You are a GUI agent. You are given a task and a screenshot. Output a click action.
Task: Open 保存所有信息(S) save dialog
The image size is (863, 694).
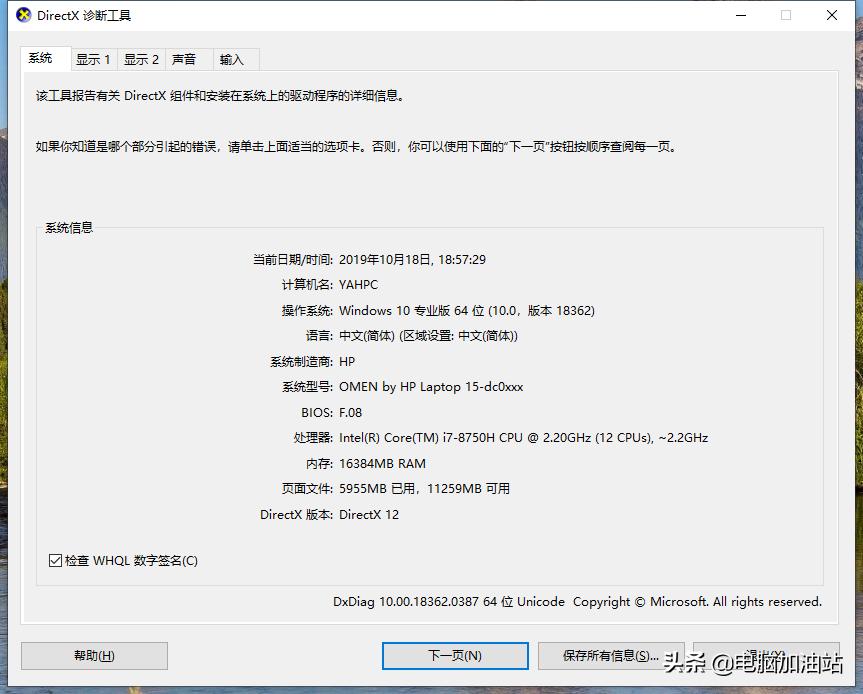611,655
